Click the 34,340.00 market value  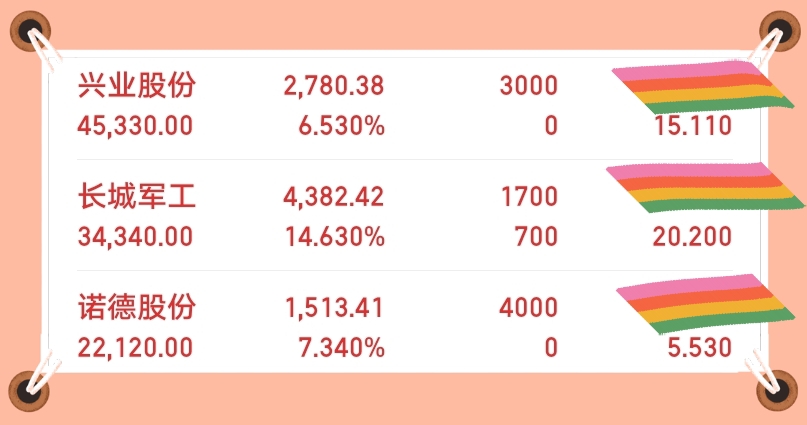click(x=135, y=237)
